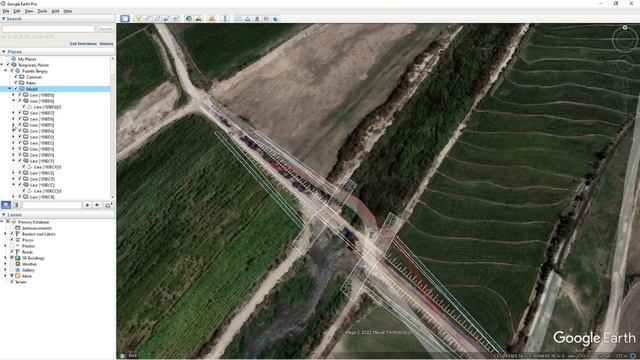
Task: Collapse the Model folder tree arrow
Action: pyautogui.click(x=10, y=89)
